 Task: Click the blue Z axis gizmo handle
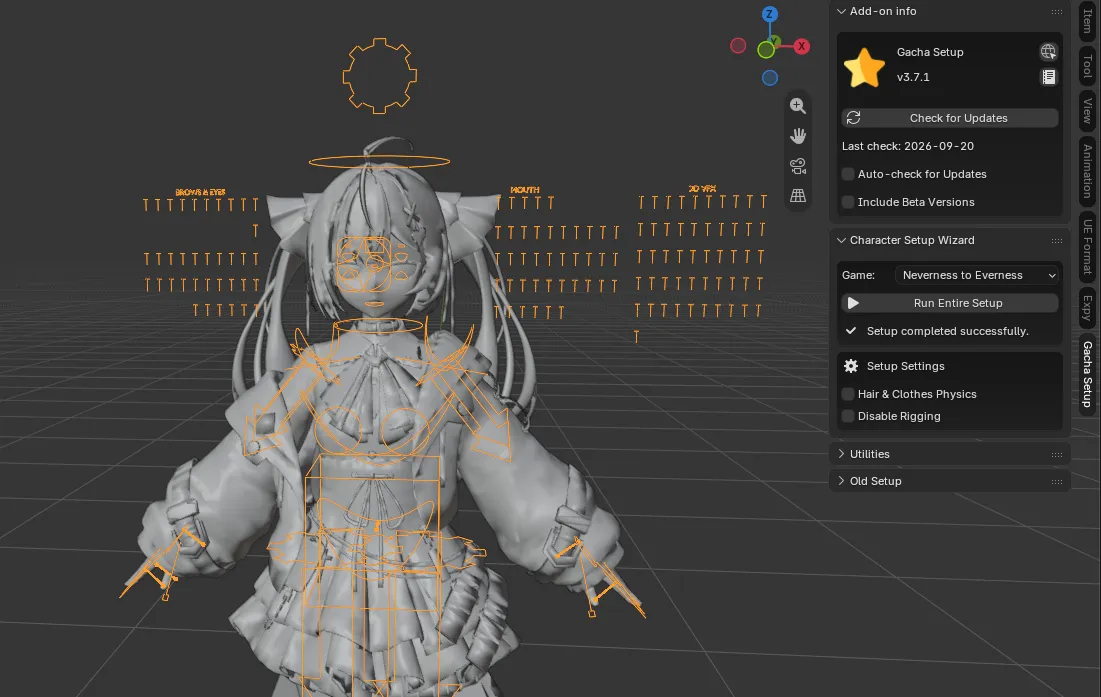pyautogui.click(x=770, y=14)
